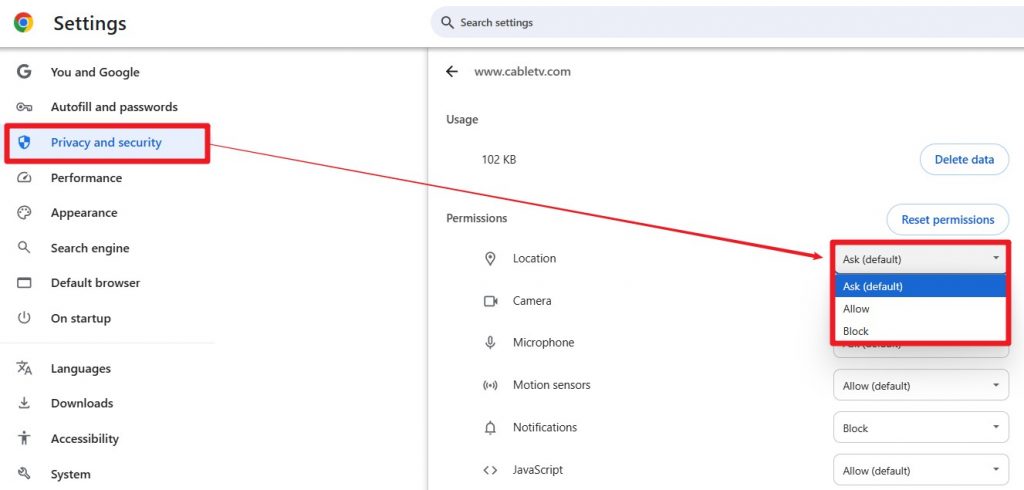
Task: Go back using the left arrow
Action: point(451,71)
